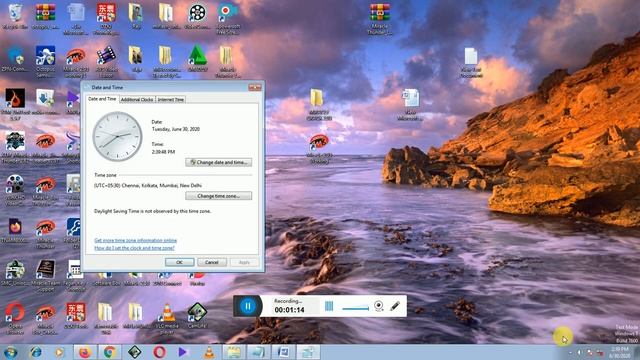Click the taskbar clock in the system tray

[x=620, y=352]
